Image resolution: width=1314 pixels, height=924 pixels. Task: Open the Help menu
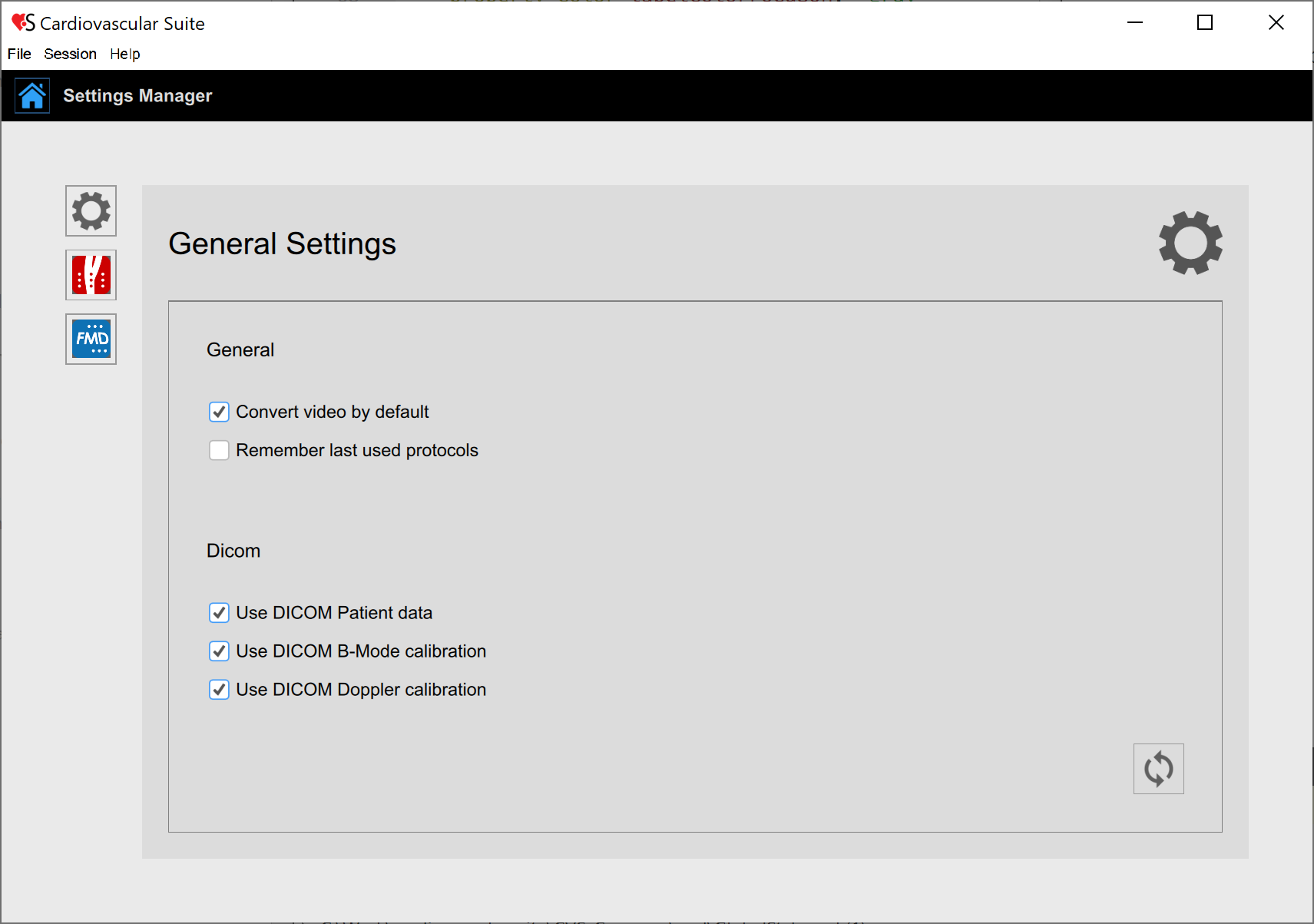point(124,54)
